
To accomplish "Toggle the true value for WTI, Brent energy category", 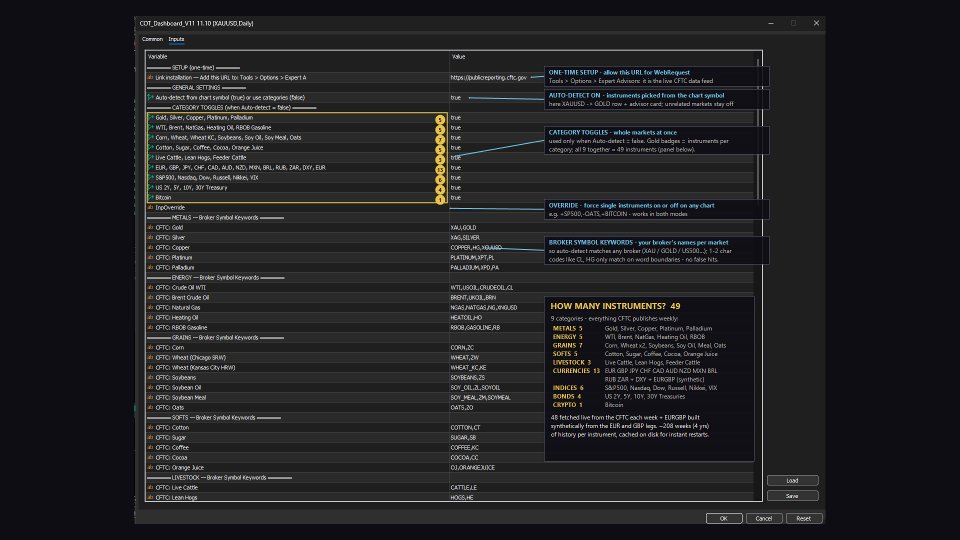I will pyautogui.click(x=456, y=127).
